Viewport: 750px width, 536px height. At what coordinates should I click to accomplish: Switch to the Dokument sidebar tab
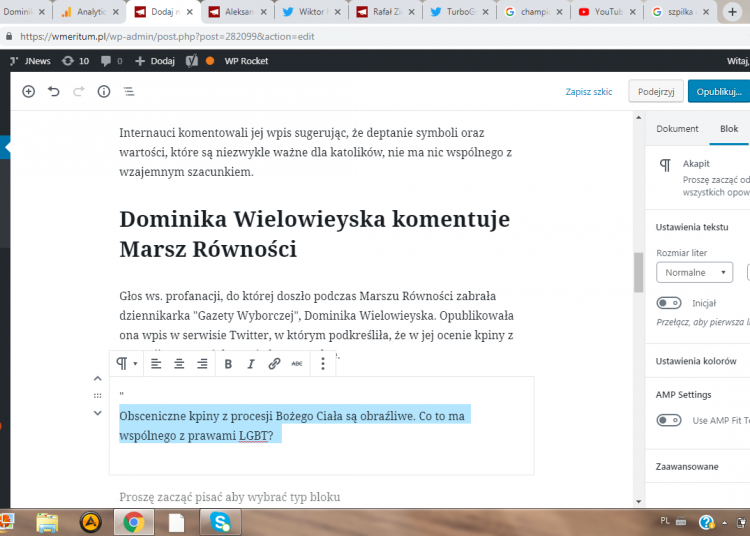(x=677, y=129)
